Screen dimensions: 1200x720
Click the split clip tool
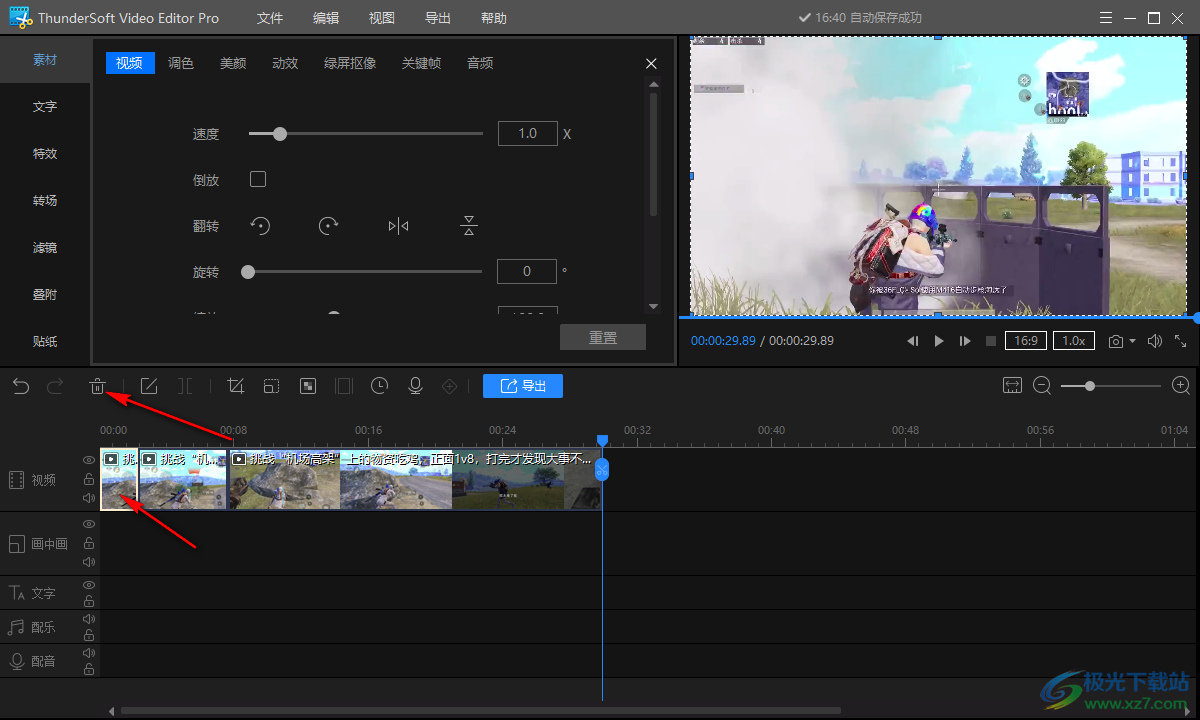[185, 386]
